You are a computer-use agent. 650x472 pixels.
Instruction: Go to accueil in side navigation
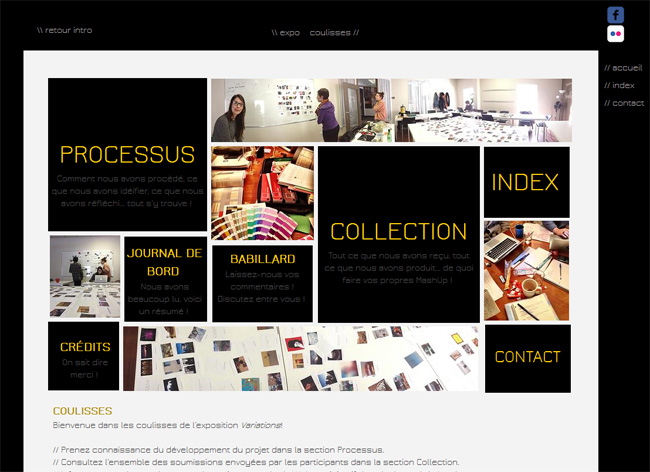pyautogui.click(x=623, y=67)
